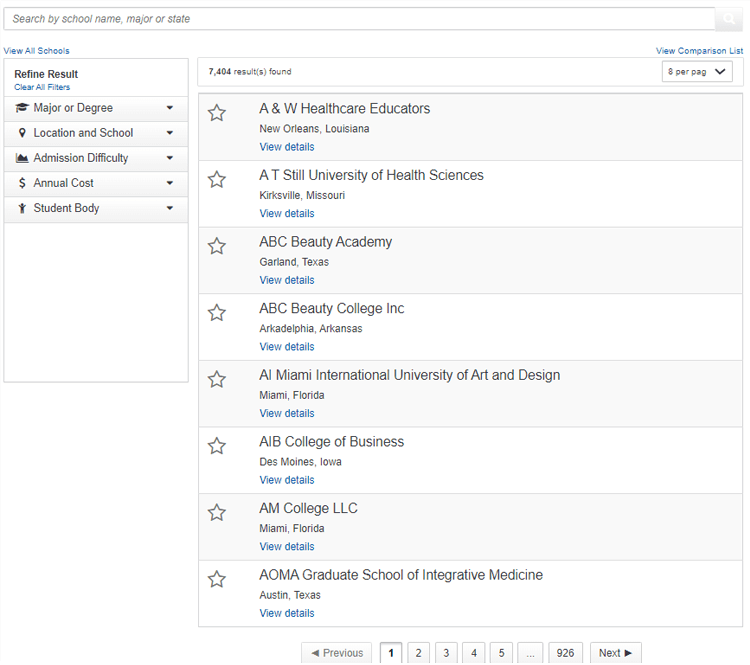
Task: Open the 8 per page dropdown
Action: click(x=697, y=72)
